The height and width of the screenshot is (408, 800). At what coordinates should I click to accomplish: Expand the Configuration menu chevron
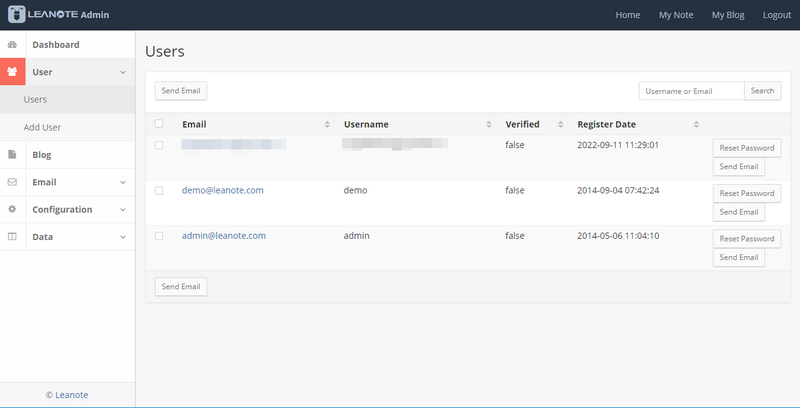pyautogui.click(x=123, y=210)
